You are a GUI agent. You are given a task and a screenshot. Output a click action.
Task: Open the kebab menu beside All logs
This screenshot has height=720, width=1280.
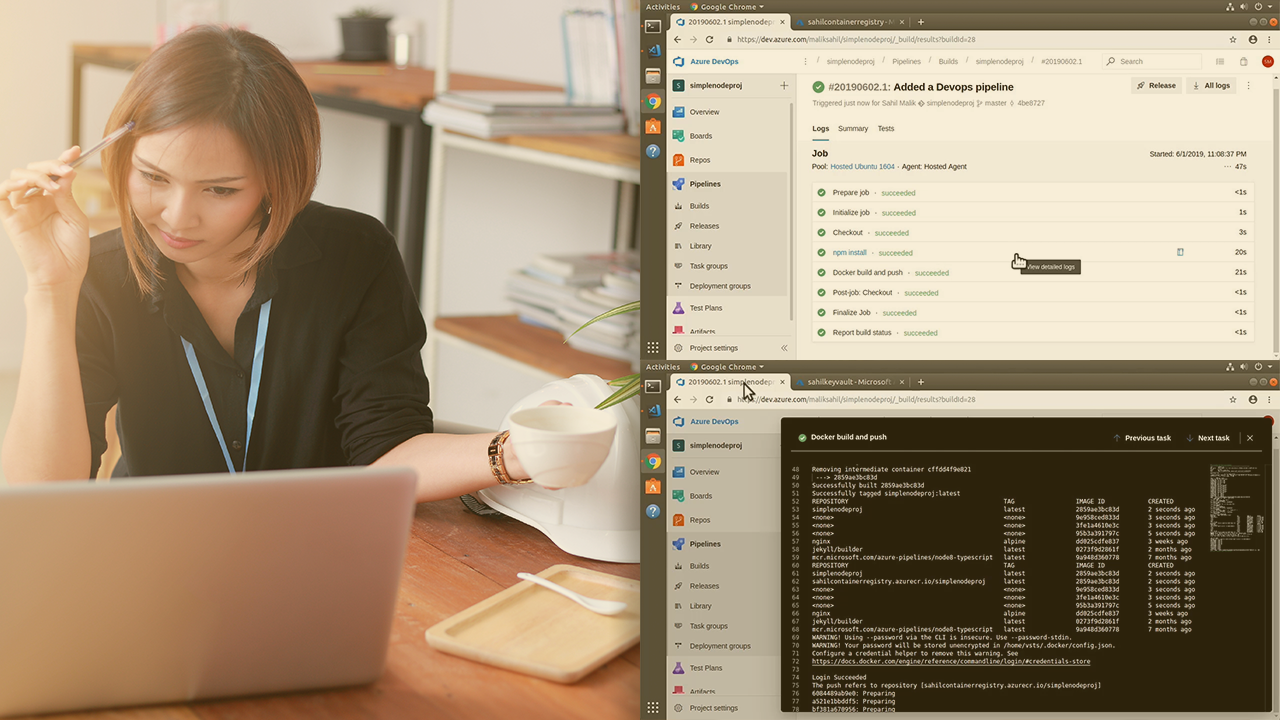(x=1248, y=86)
